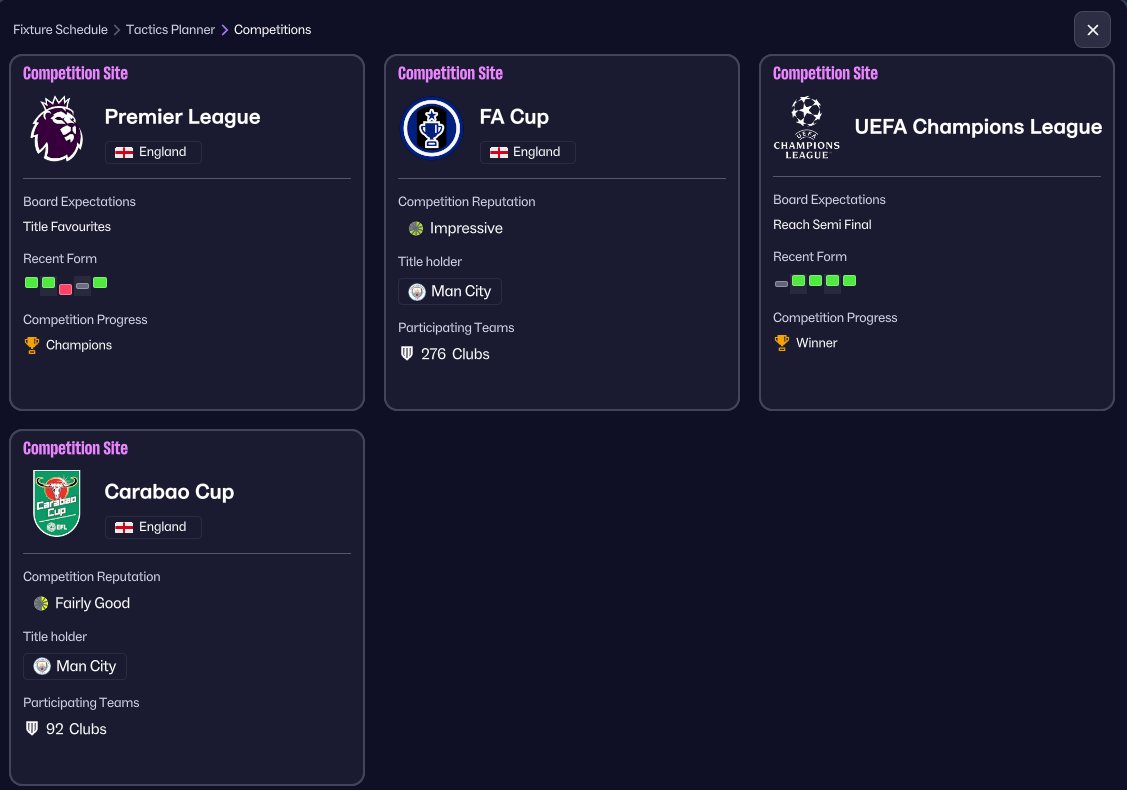Click the red loss marker in Premier League form
The image size is (1127, 790).
65,289
